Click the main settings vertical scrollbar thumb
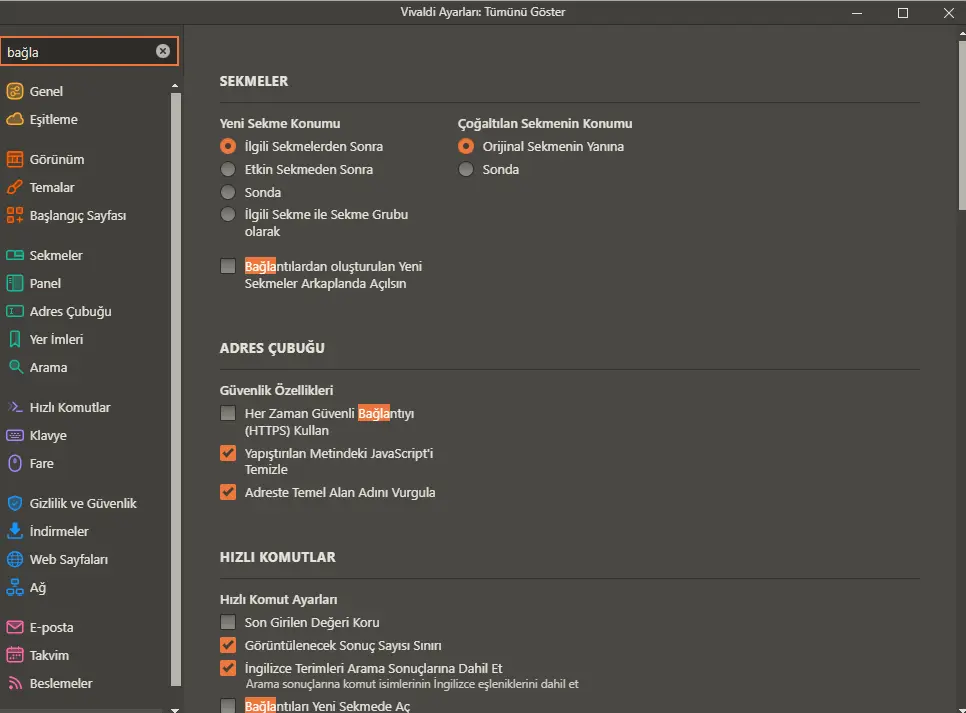The width and height of the screenshot is (966, 713). [962, 125]
